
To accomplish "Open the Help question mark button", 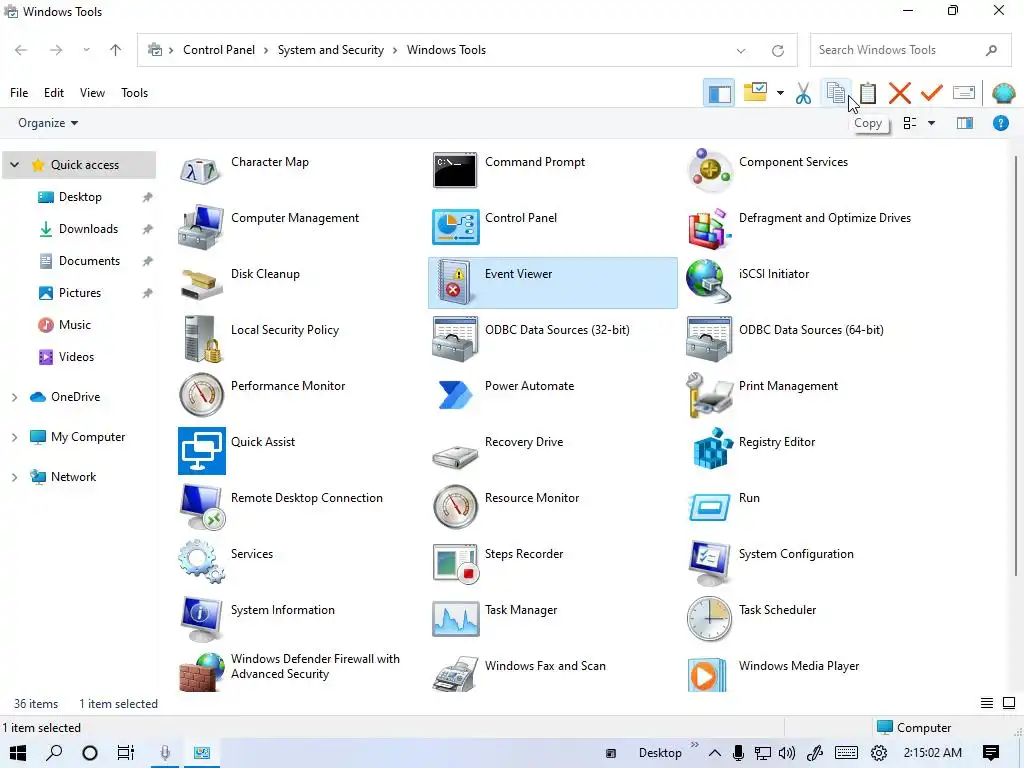I will 1000,123.
